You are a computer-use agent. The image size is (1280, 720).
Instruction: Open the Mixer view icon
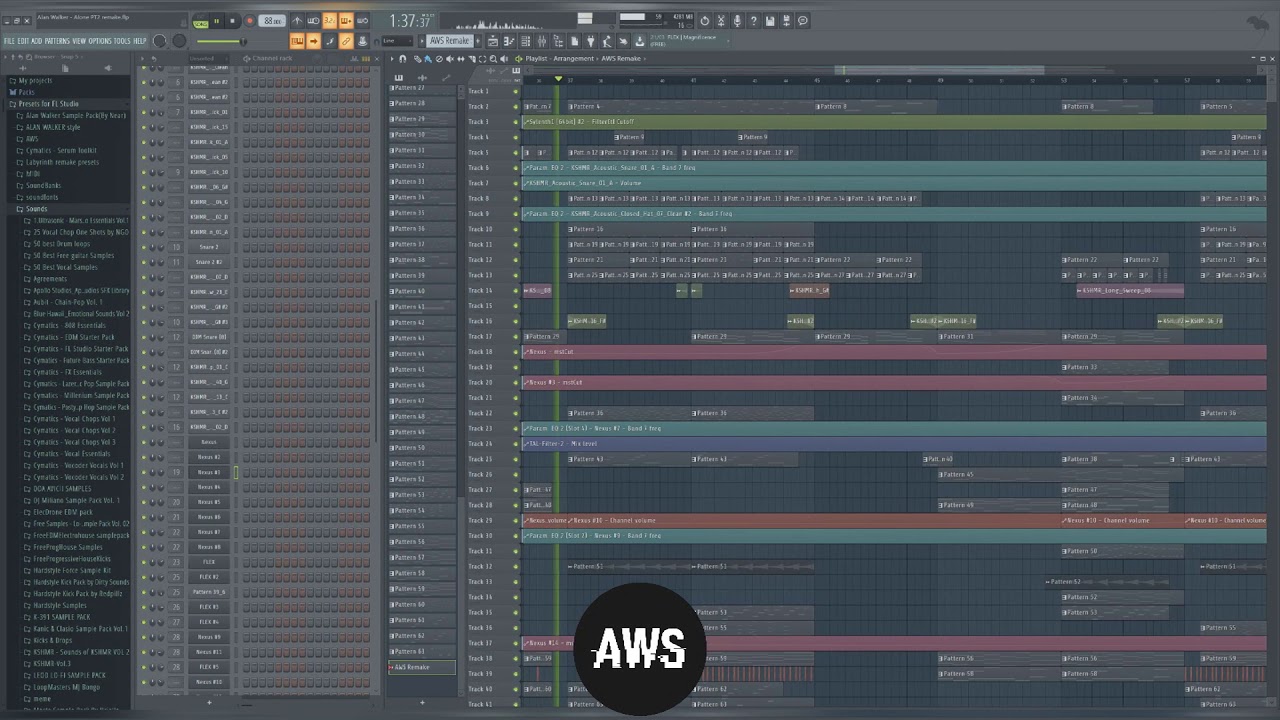click(x=542, y=41)
